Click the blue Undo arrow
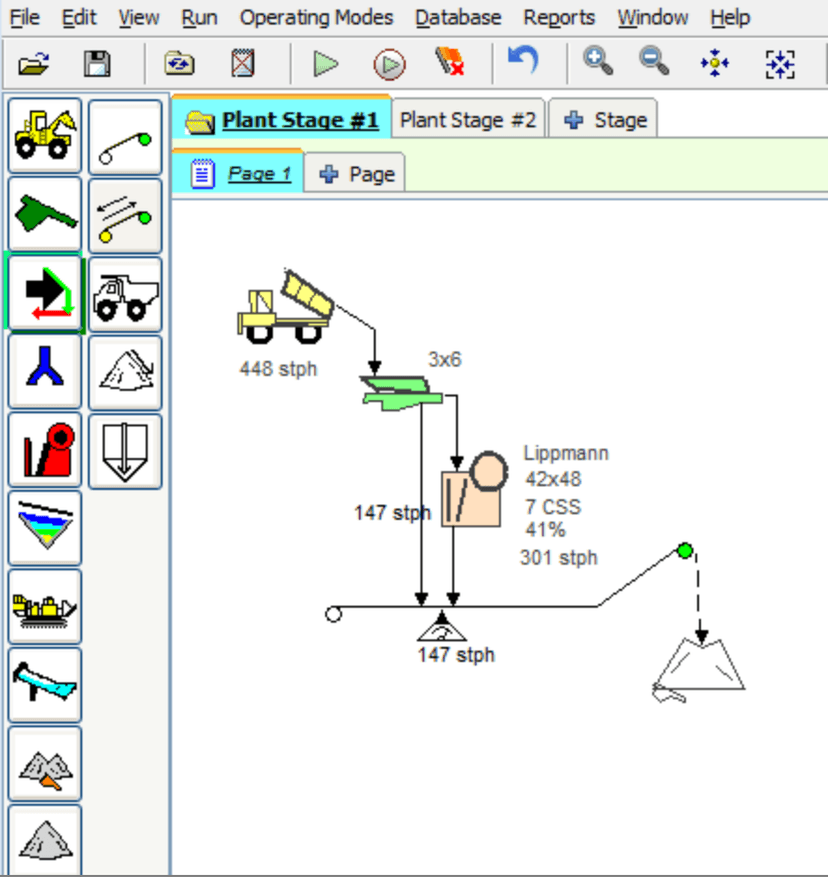This screenshot has height=877, width=828. point(522,63)
